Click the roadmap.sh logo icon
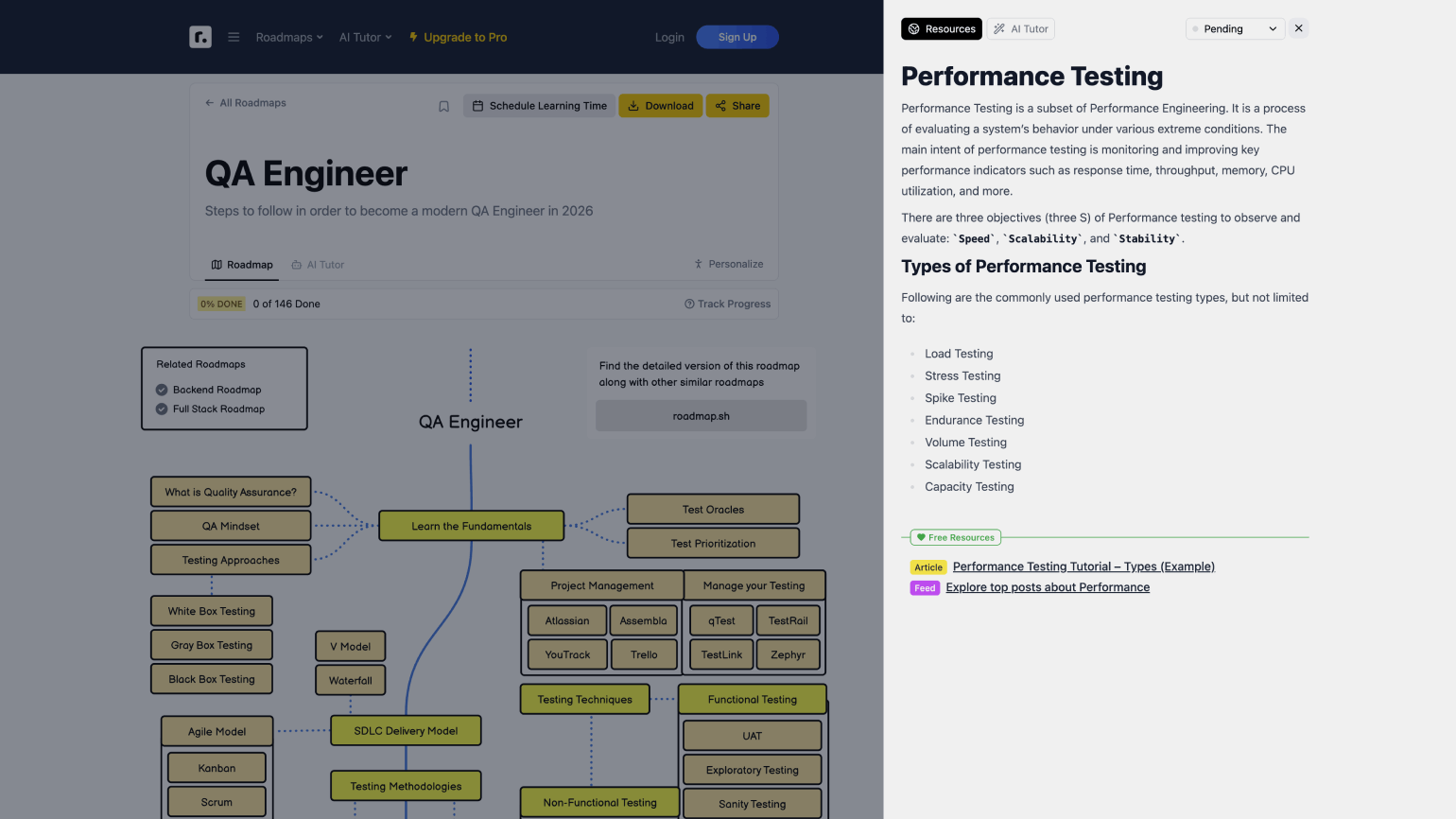The width and height of the screenshot is (1456, 819). (200, 37)
